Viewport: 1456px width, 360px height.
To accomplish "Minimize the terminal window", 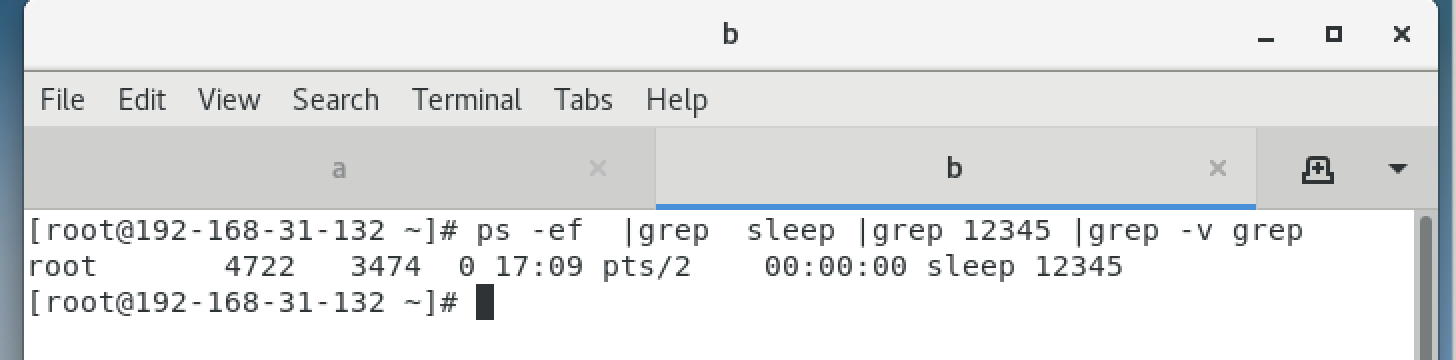I will pos(1267,35).
